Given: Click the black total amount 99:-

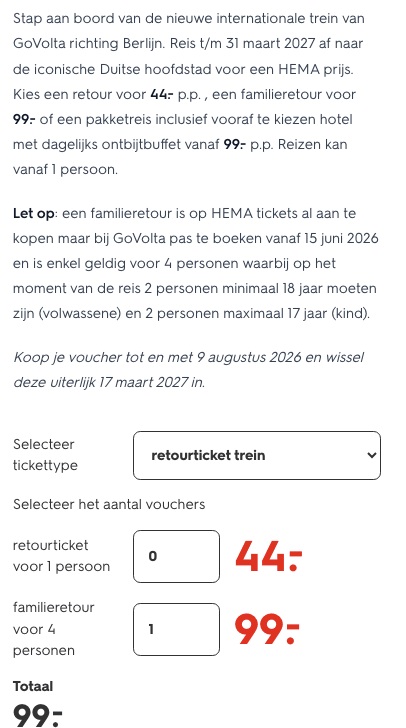Looking at the screenshot, I should point(37,715).
